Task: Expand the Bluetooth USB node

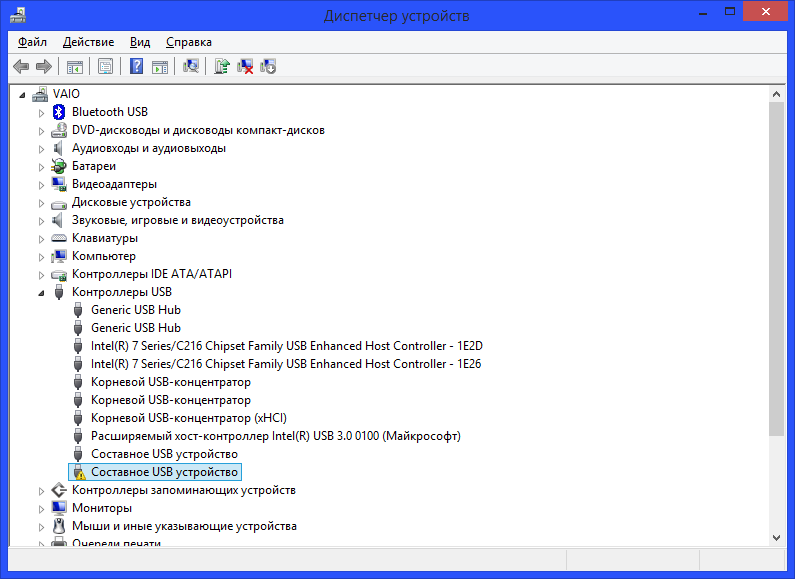Action: point(41,113)
